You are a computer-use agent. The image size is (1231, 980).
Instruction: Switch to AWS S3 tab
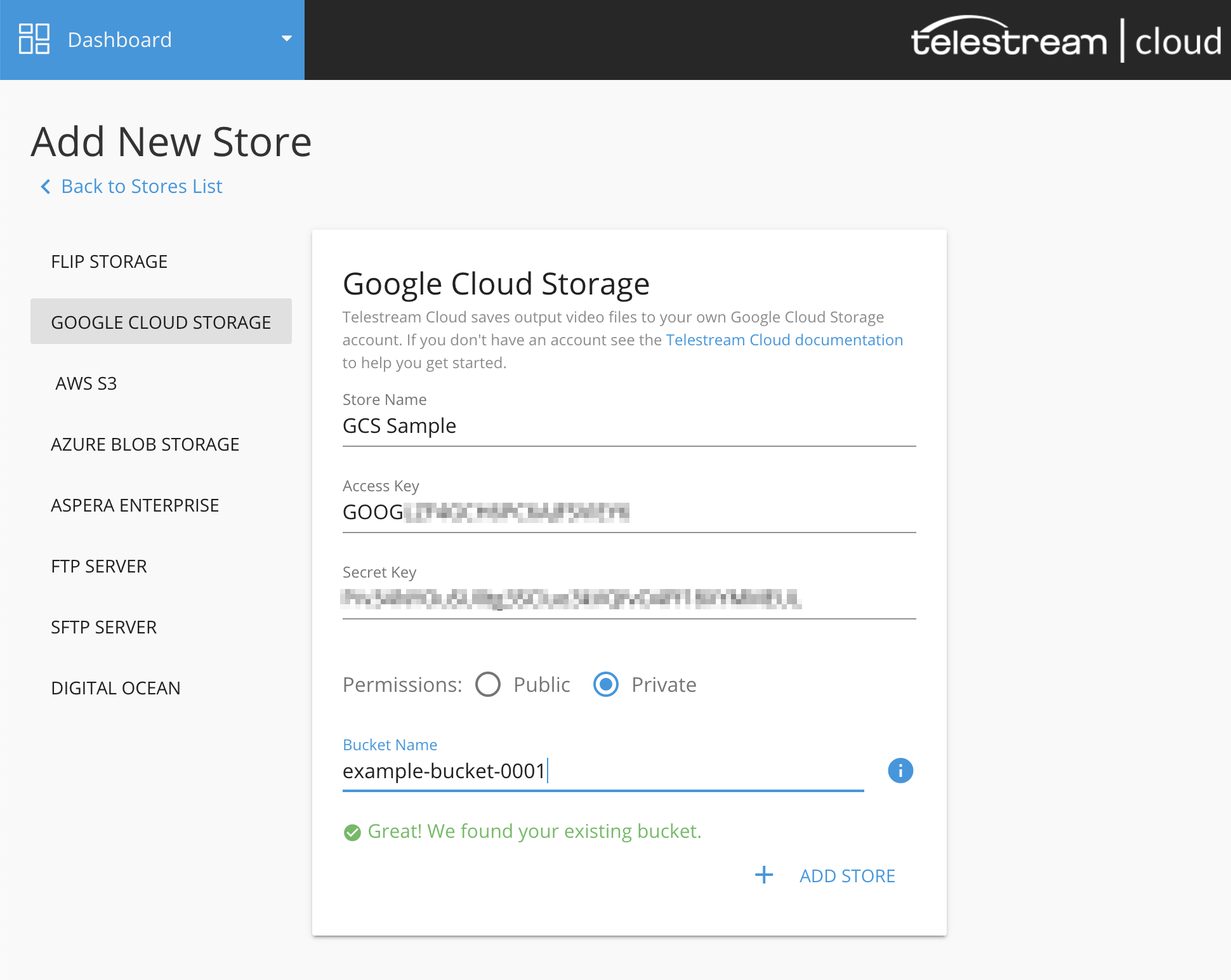[x=86, y=383]
